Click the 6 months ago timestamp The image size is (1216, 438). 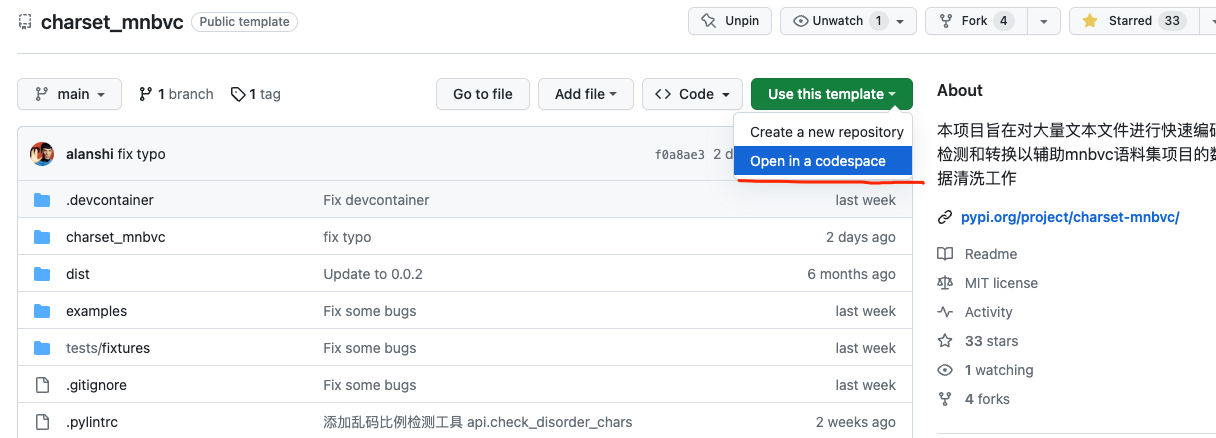[x=852, y=274]
